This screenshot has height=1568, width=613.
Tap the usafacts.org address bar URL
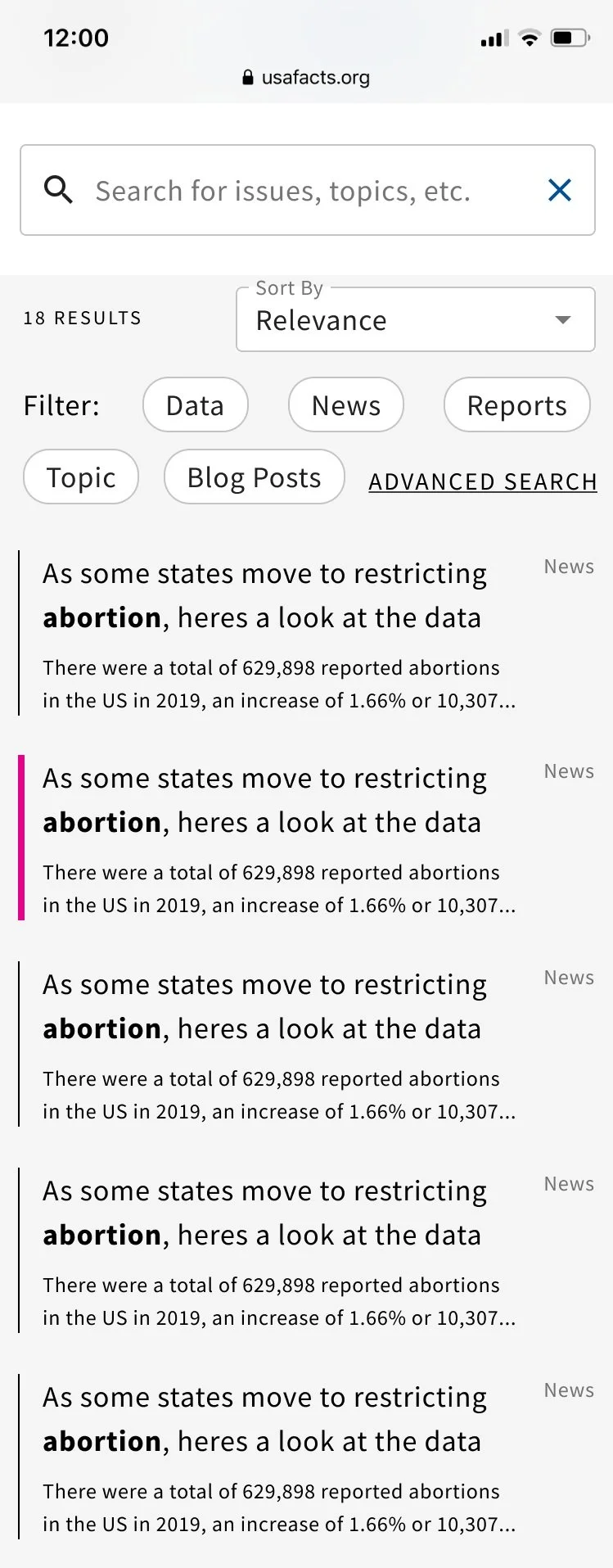pyautogui.click(x=316, y=78)
